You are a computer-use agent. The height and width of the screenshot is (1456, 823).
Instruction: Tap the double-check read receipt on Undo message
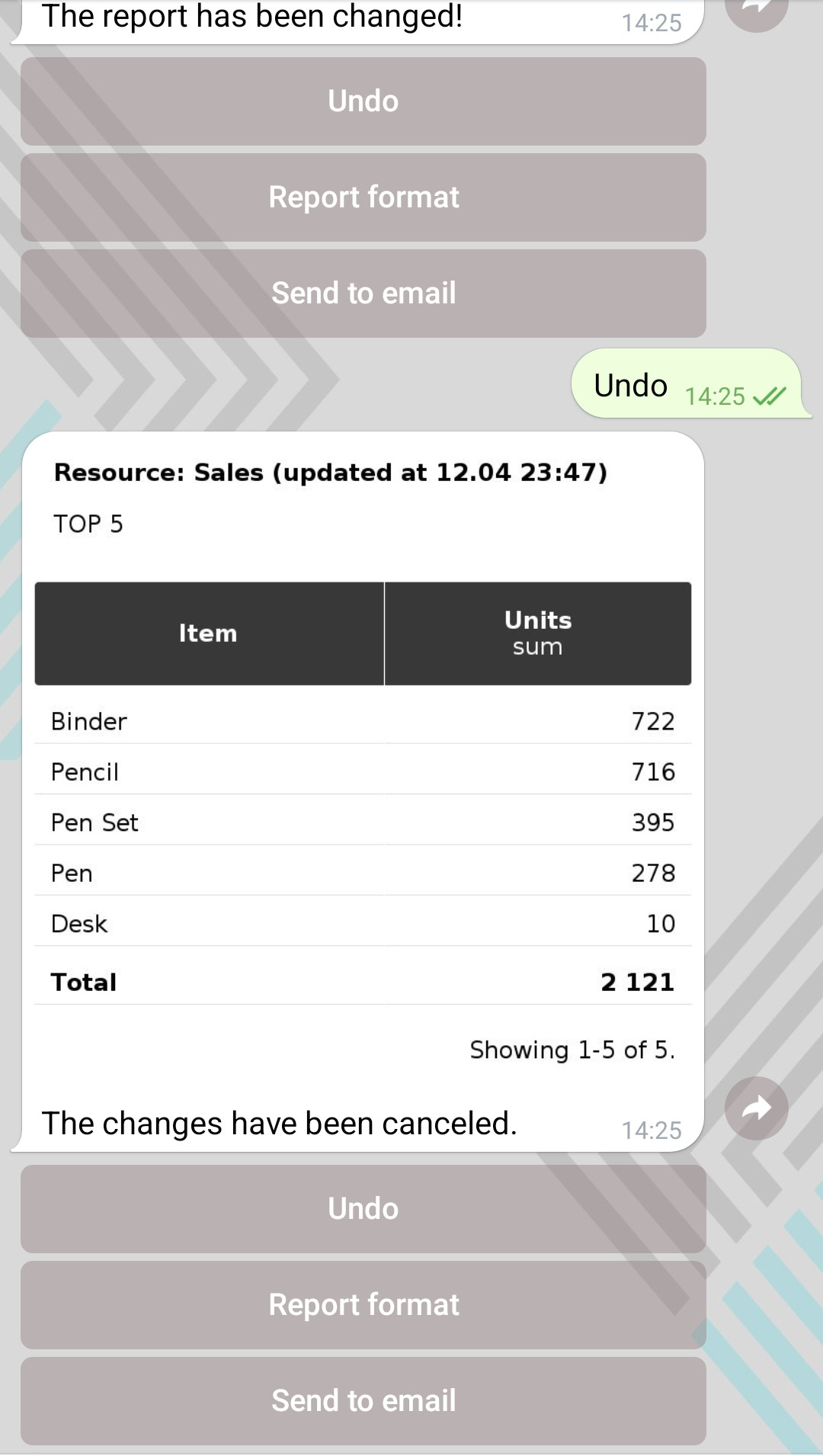coord(769,396)
